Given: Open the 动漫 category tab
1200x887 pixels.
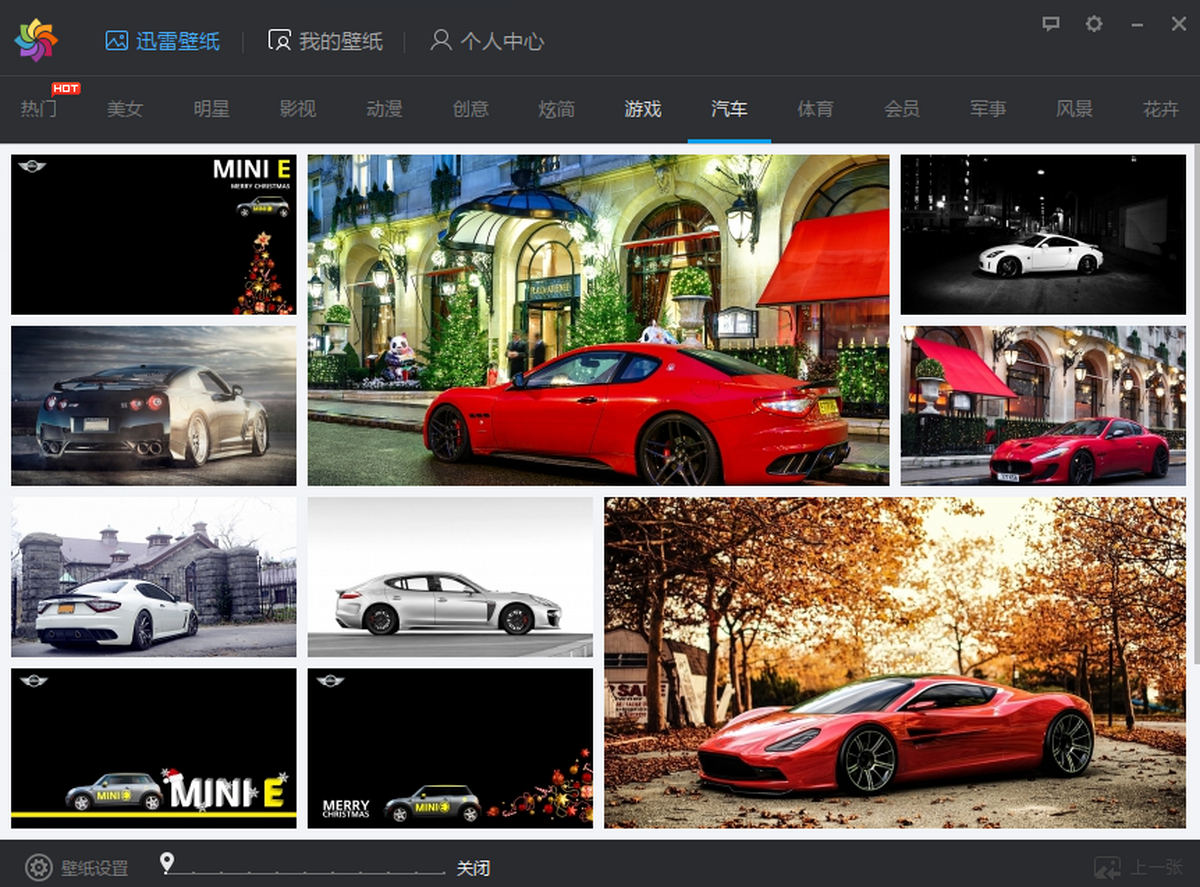Looking at the screenshot, I should point(384,109).
